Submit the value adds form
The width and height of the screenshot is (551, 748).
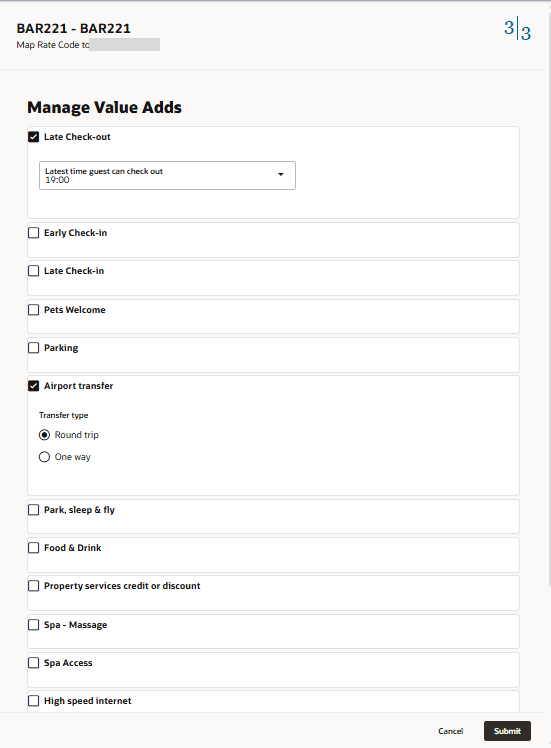507,731
